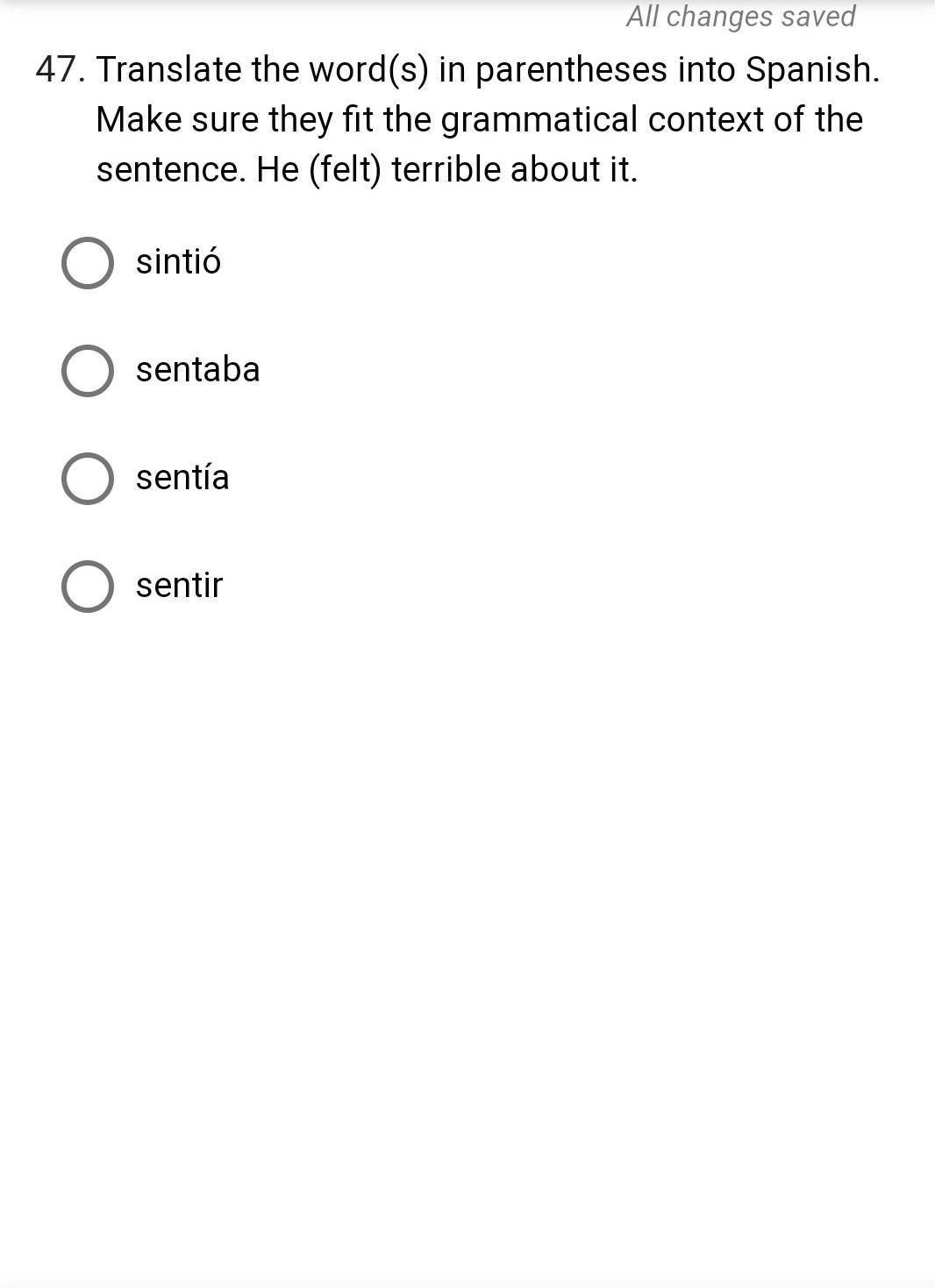
Task: Click the word 'sentence.' in the third line
Action: coord(171,169)
